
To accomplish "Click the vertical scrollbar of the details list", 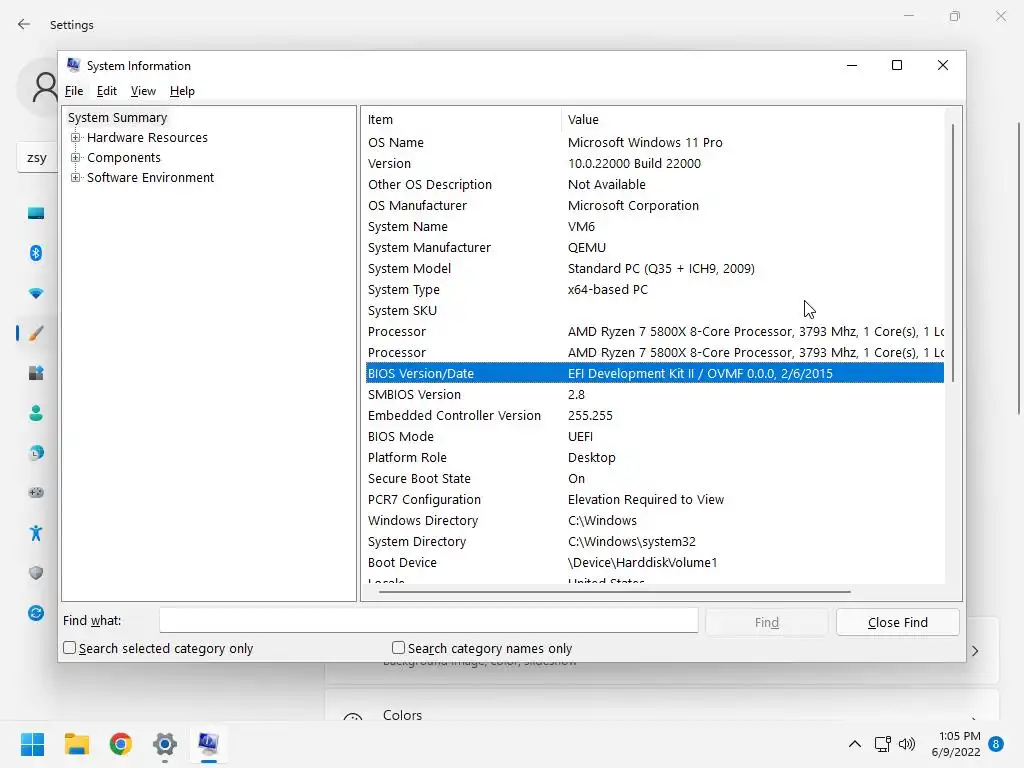I will pyautogui.click(x=953, y=252).
